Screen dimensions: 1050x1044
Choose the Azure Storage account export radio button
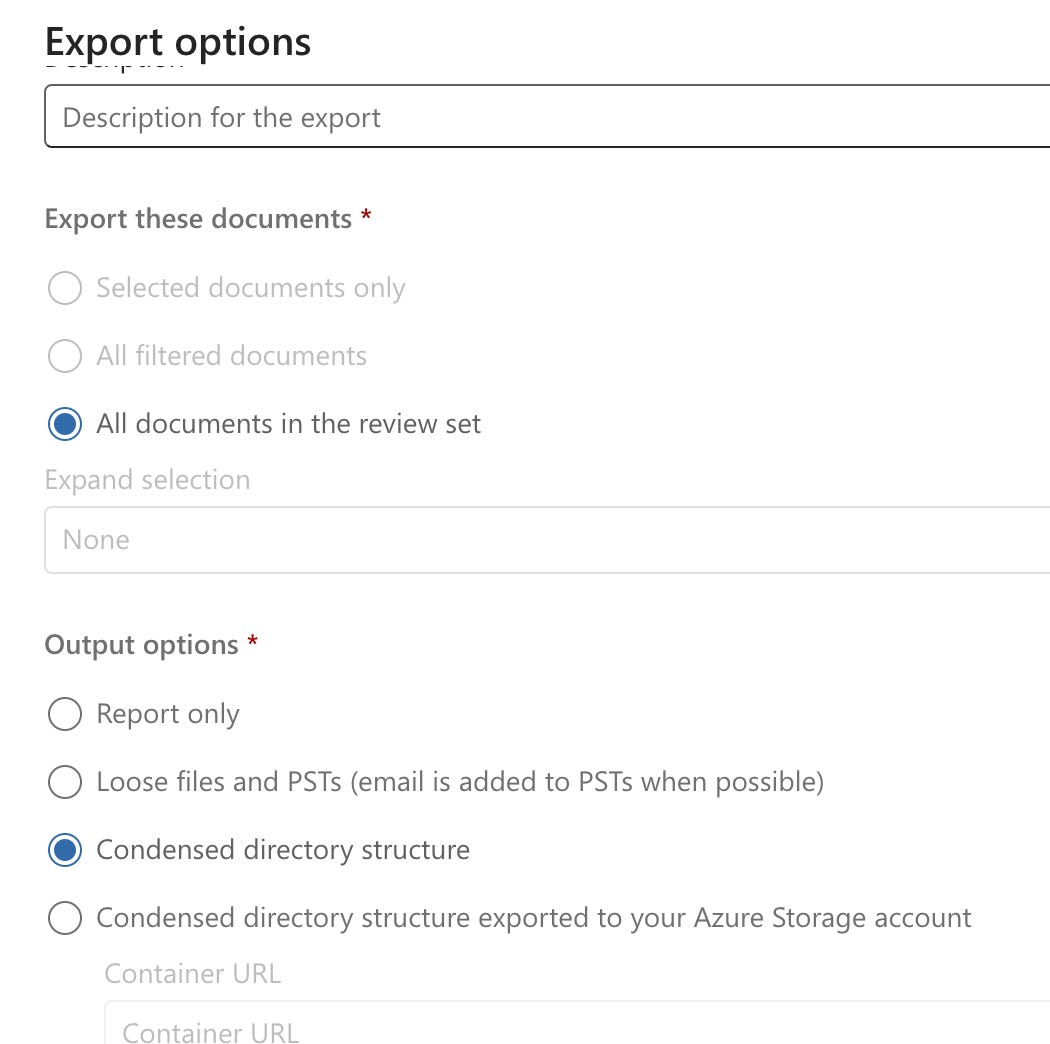tap(65, 918)
